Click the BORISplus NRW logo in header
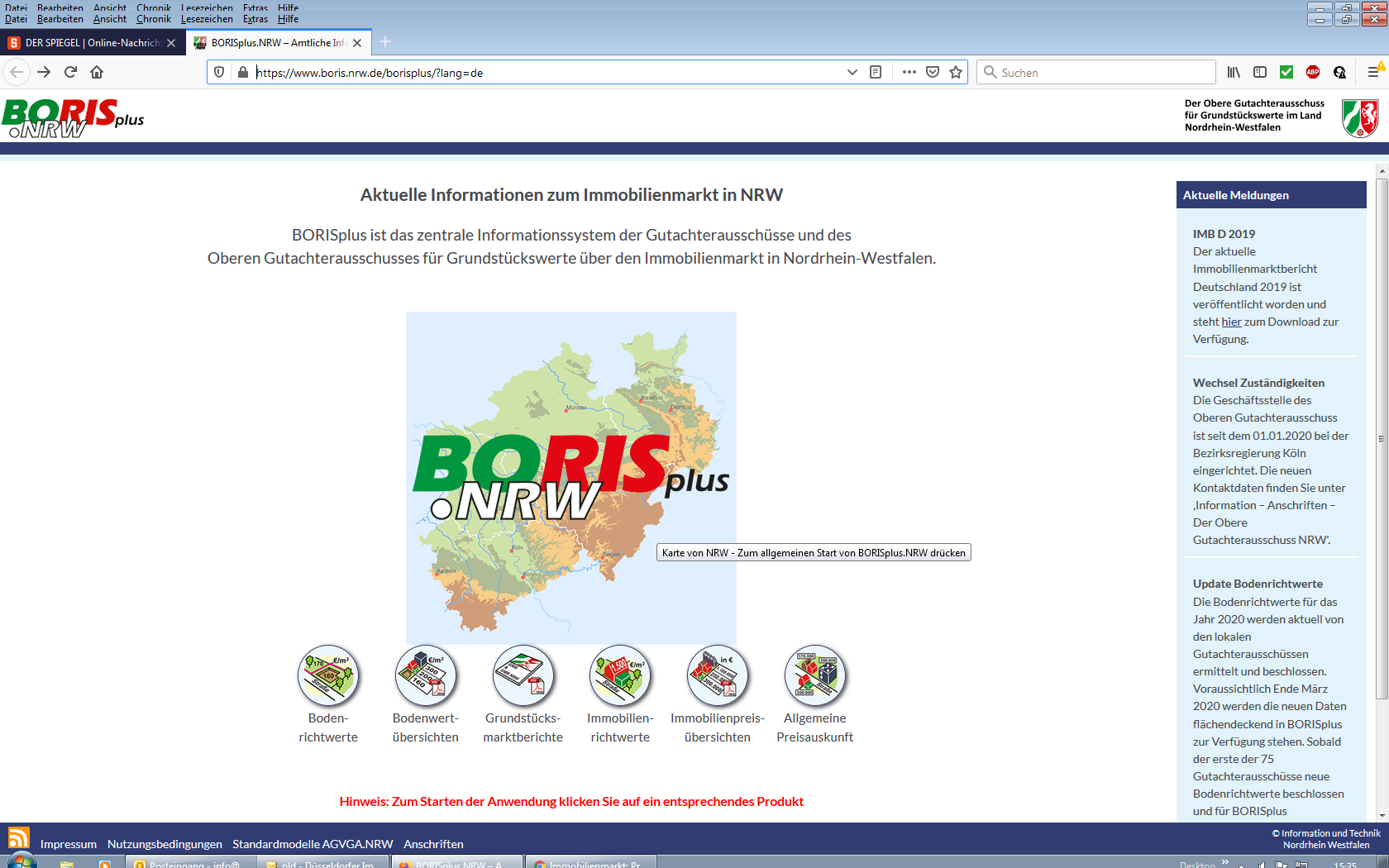The image size is (1389, 868). pyautogui.click(x=73, y=117)
